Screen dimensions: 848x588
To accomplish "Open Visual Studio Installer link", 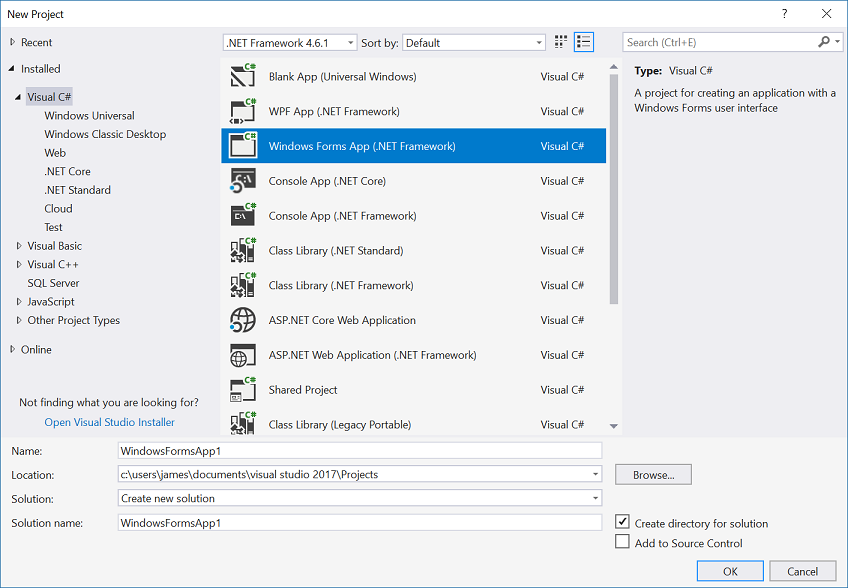I will (x=109, y=422).
